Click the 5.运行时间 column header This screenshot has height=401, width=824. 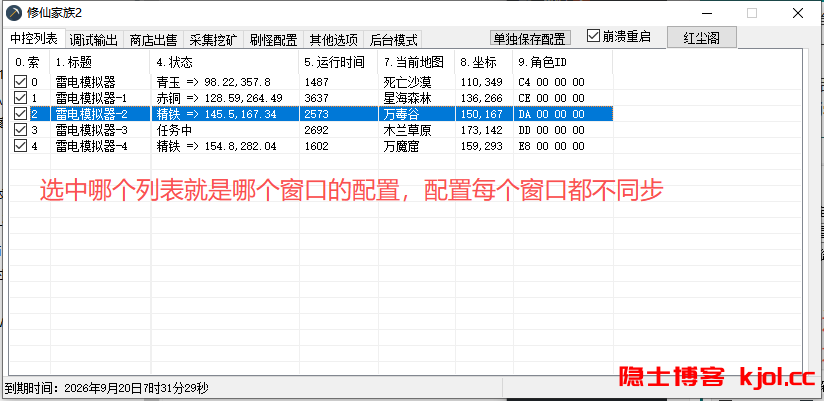pyautogui.click(x=338, y=63)
